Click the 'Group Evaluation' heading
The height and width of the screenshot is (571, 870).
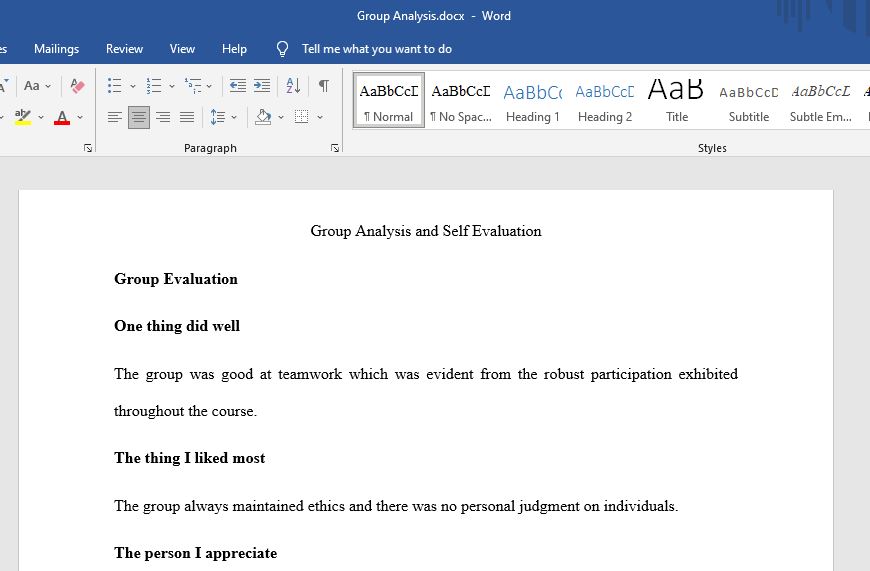pyautogui.click(x=176, y=279)
